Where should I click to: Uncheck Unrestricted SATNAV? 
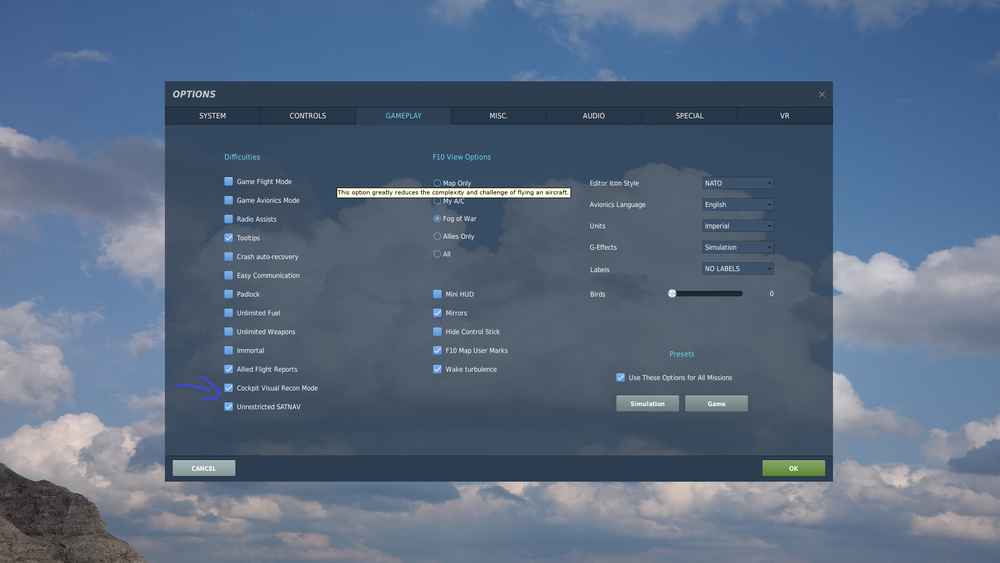click(x=228, y=407)
